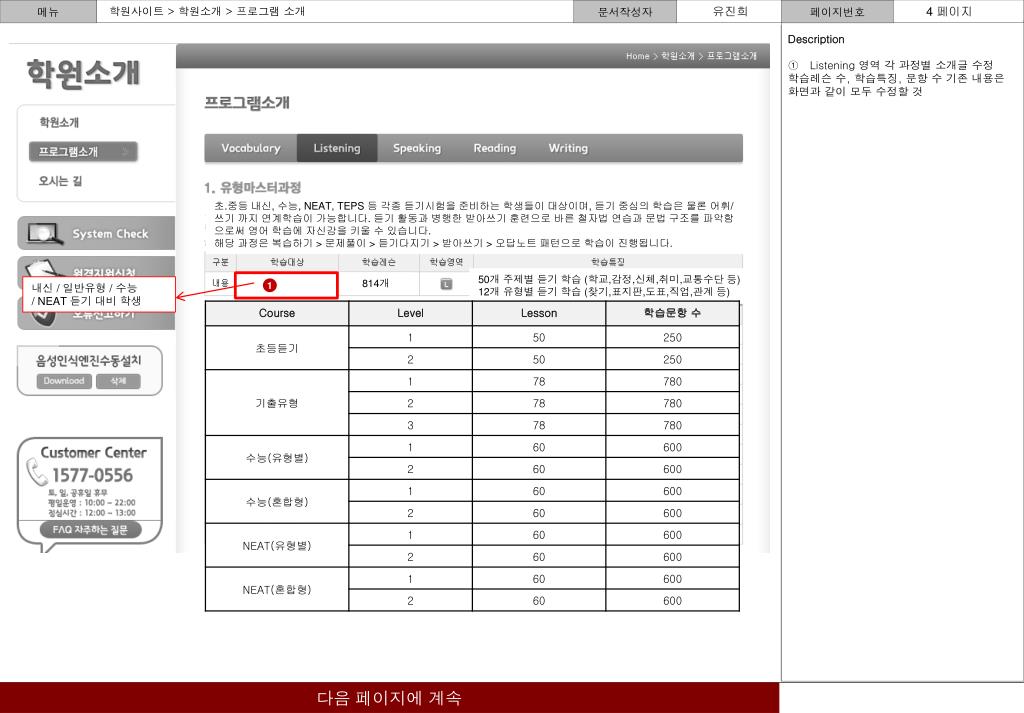Screen dimensions: 1024x713
Task: Select the Listening tab
Action: (337, 148)
